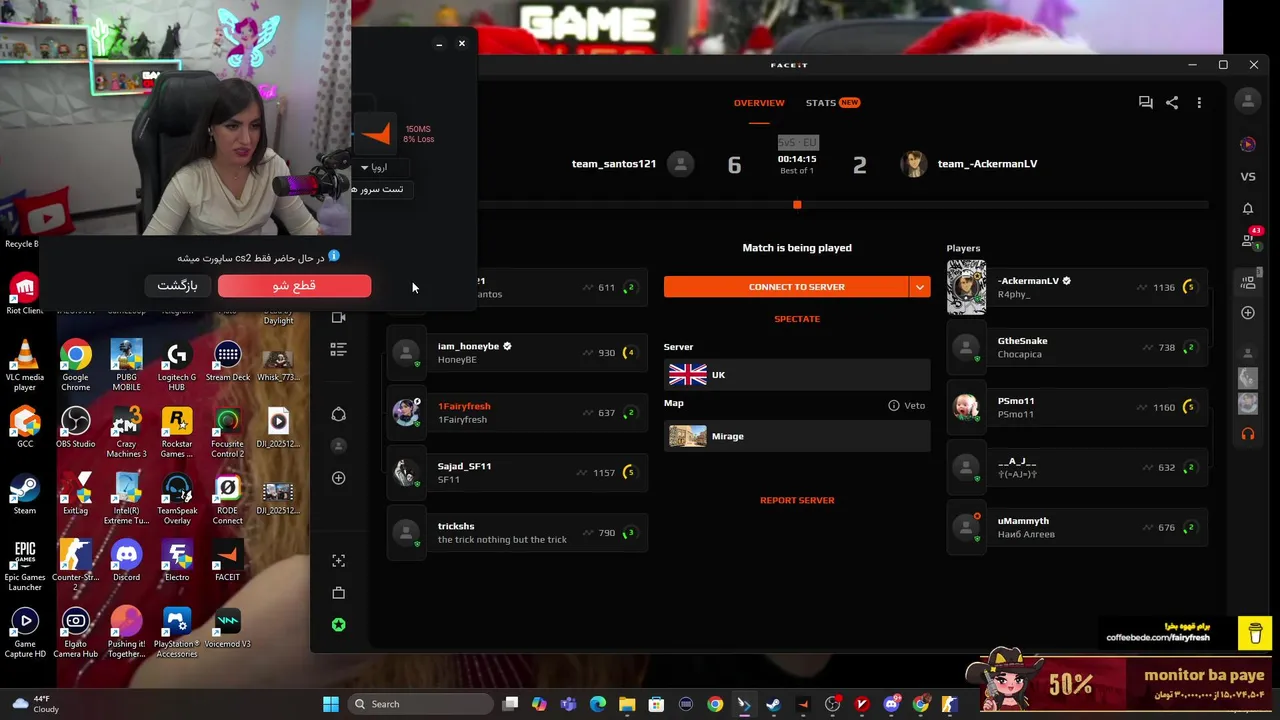Image resolution: width=1280 pixels, height=720 pixels.
Task: Launch Rockstar Games desktop shortcut
Action: point(177,431)
